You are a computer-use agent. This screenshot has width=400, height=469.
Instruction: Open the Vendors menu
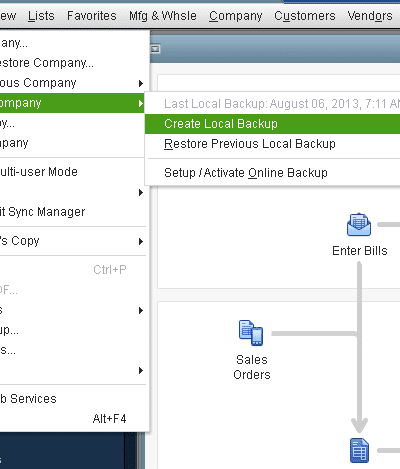370,16
